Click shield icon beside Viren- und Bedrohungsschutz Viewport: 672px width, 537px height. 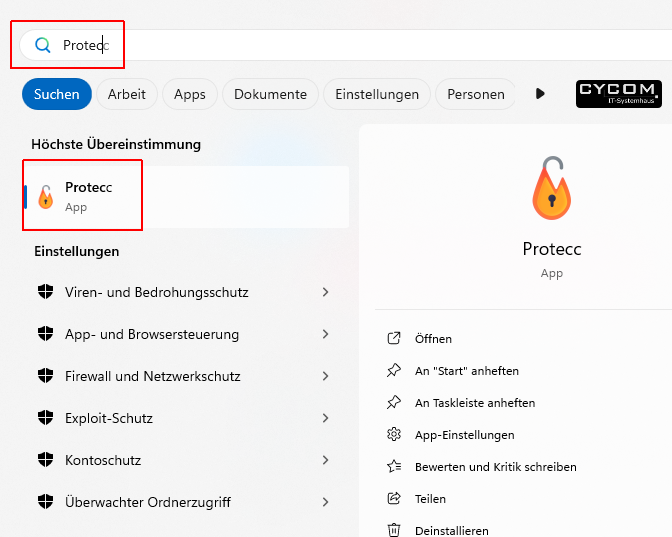coord(45,292)
